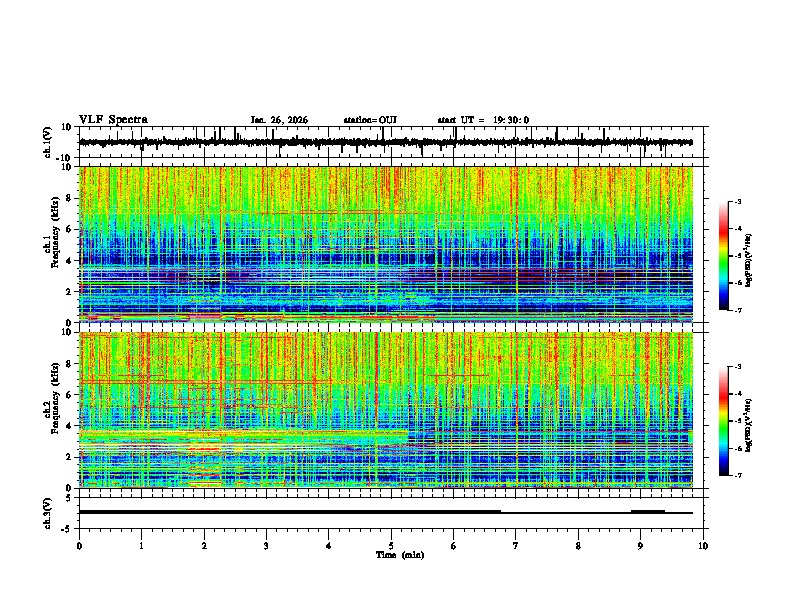Click the "-7" label on ch.1 color bar
The height and width of the screenshot is (612, 792).
coord(737,310)
